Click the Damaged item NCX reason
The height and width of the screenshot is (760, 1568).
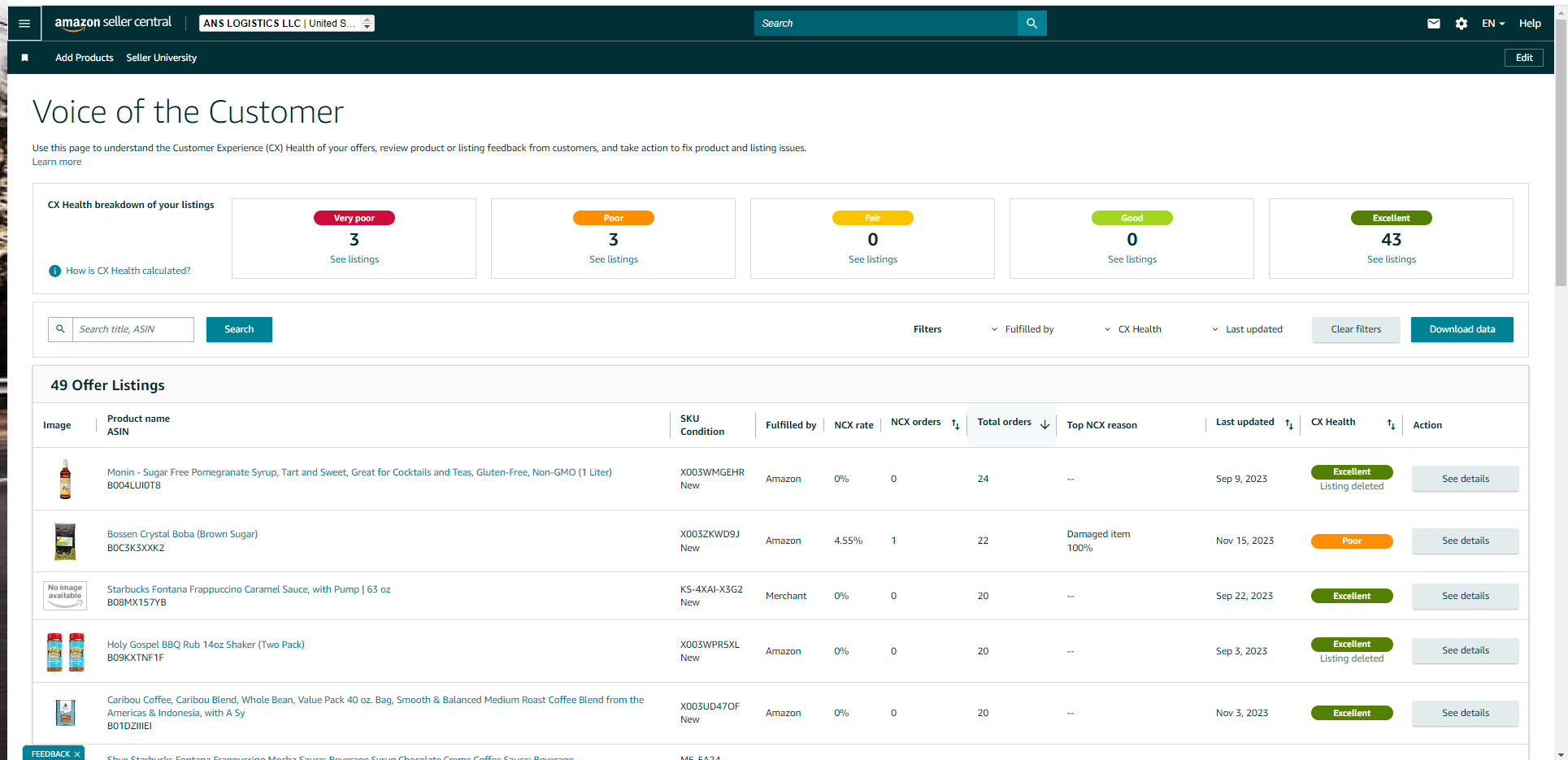pyautogui.click(x=1098, y=534)
